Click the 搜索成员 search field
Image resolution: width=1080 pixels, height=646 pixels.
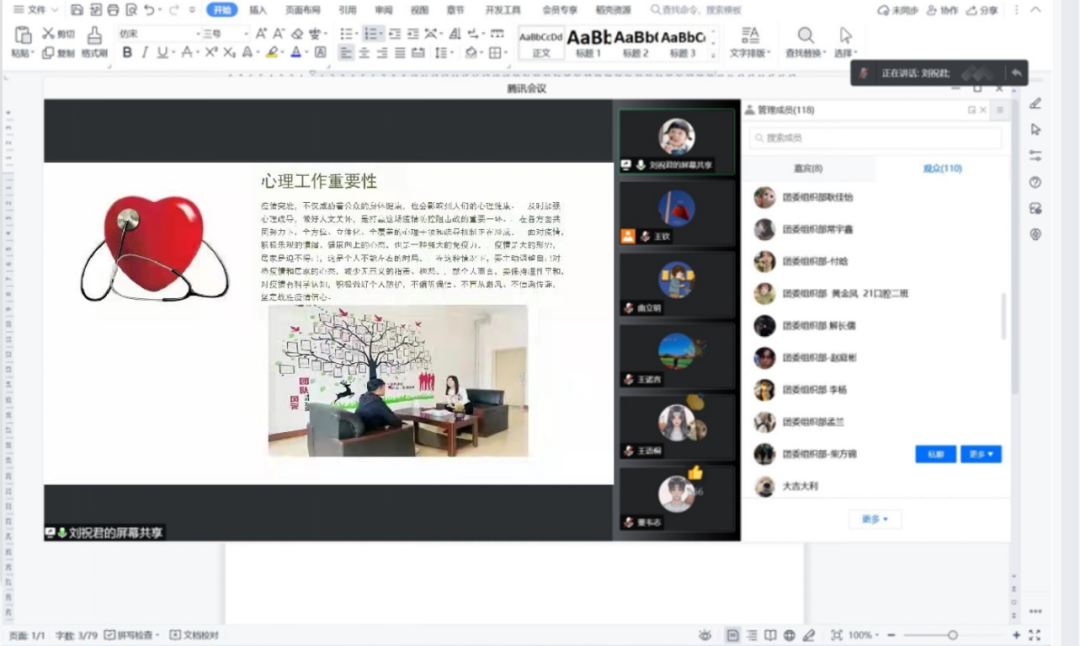click(875, 137)
